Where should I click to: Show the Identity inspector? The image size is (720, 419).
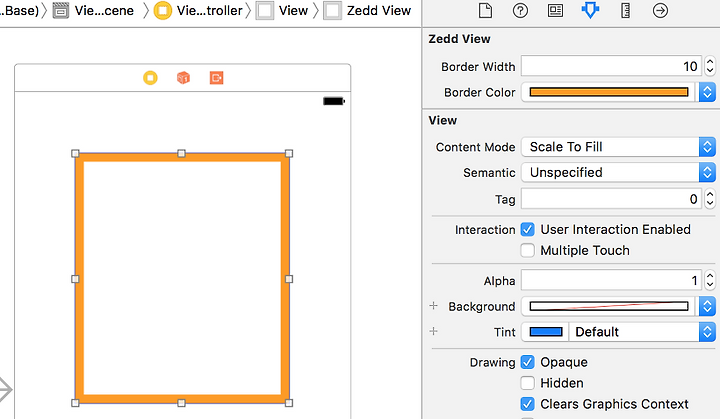pos(555,10)
